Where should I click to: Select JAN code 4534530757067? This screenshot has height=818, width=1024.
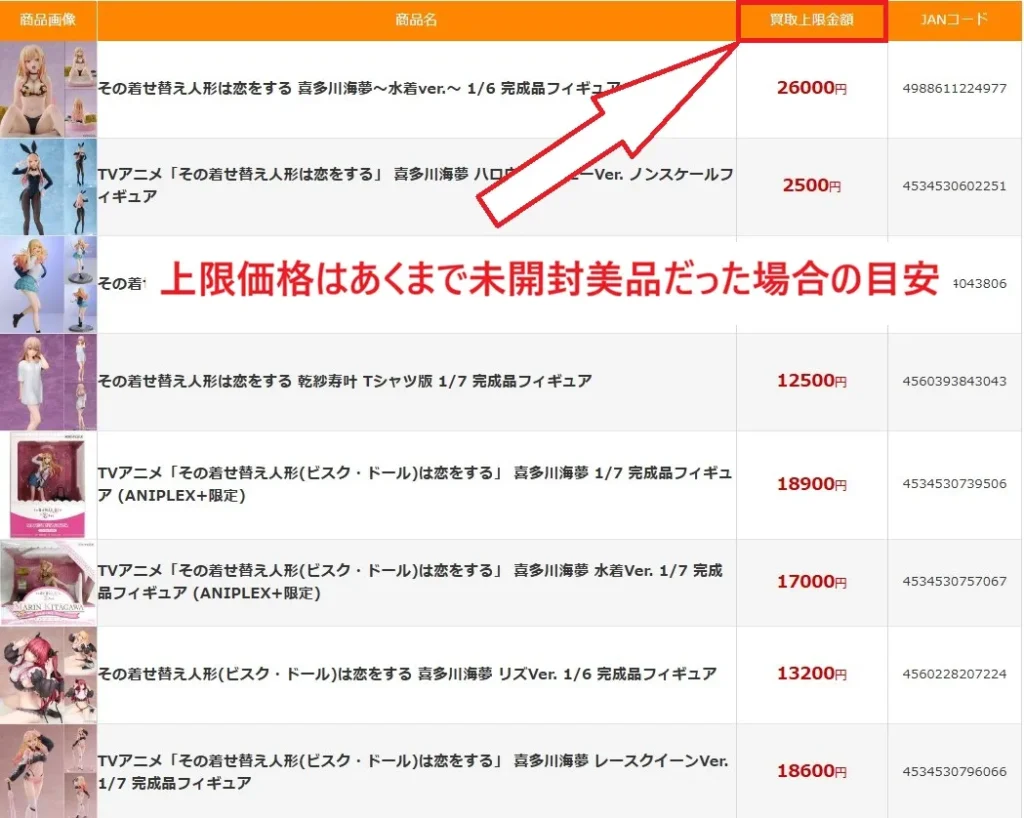(x=954, y=582)
